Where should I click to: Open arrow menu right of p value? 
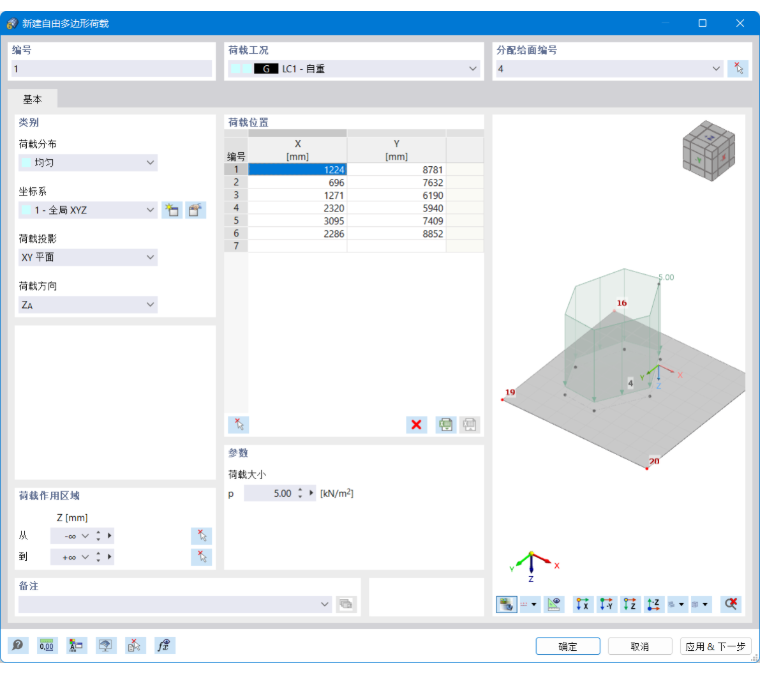(311, 493)
